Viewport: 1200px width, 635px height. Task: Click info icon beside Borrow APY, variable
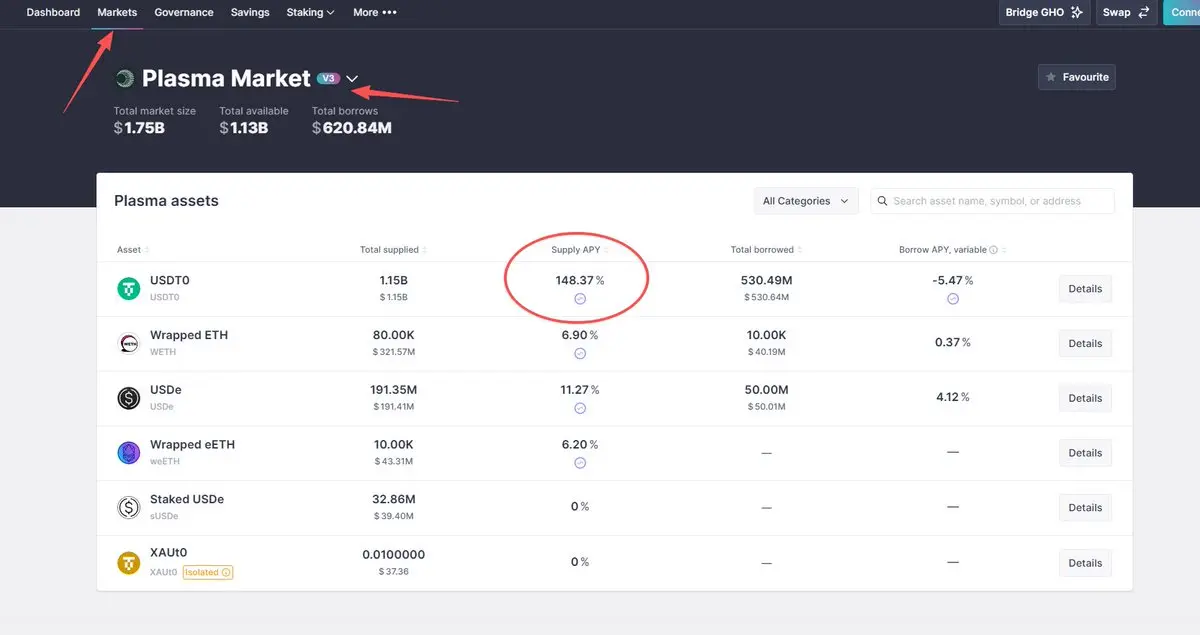(993, 250)
